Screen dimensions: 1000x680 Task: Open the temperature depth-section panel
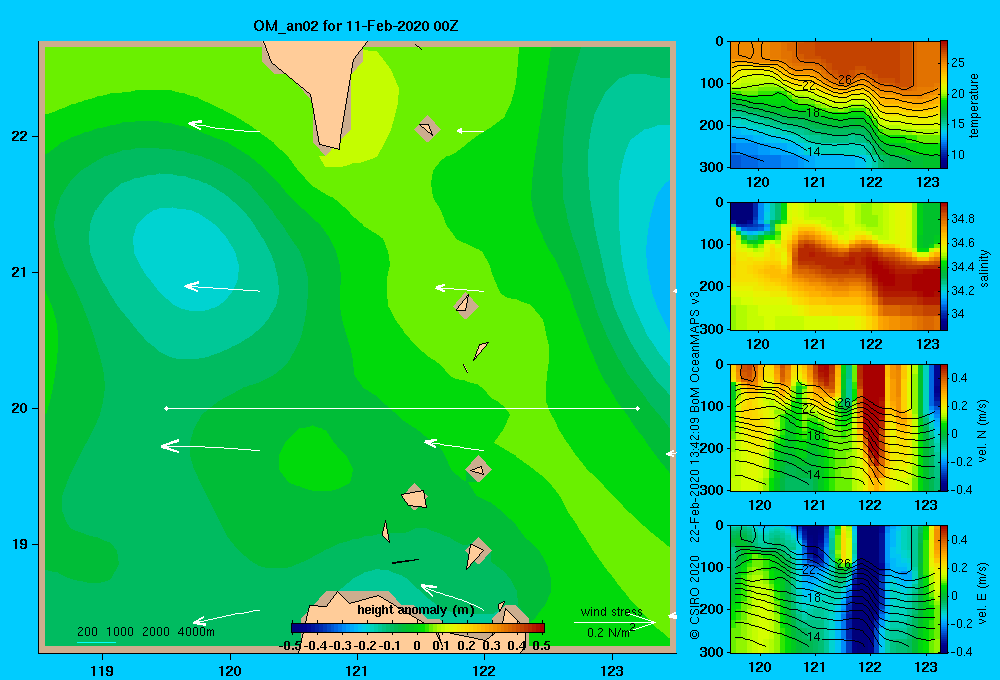835,105
